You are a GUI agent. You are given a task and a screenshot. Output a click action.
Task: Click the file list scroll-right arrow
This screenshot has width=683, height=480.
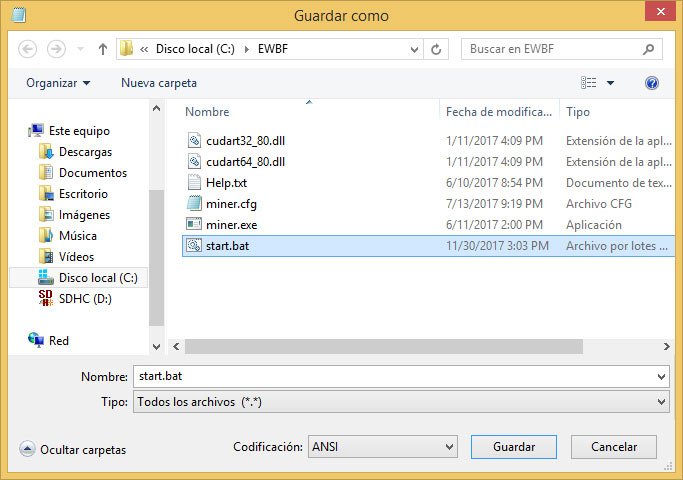point(666,347)
